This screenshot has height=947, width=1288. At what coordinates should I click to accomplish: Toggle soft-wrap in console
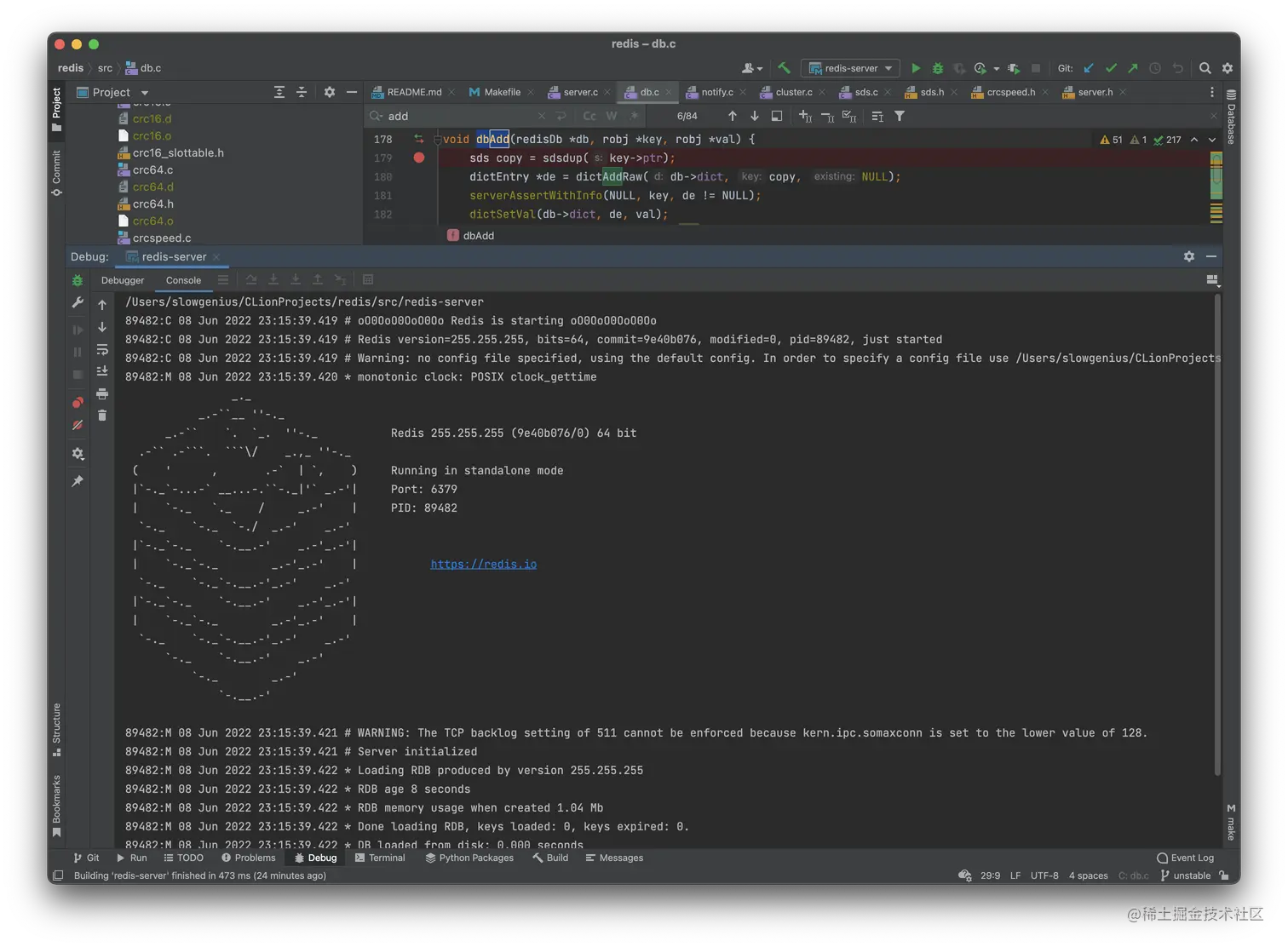102,349
